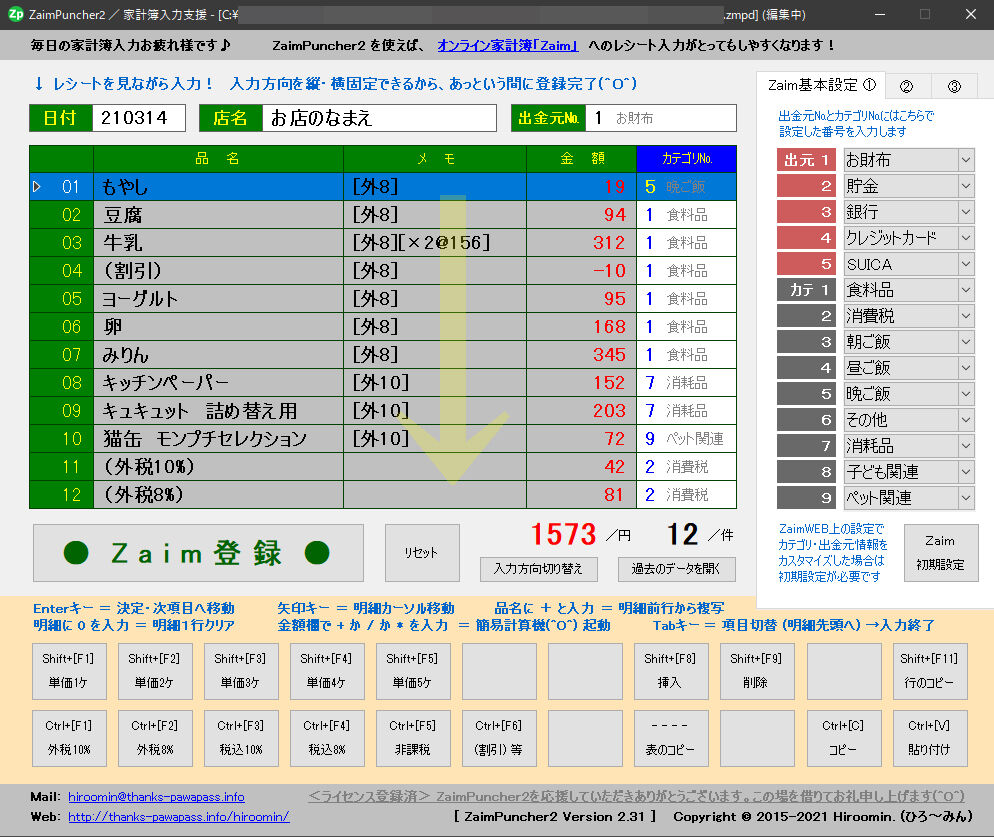Click memo cell [外8][×2@156]
The image size is (994, 837).
pyautogui.click(x=435, y=243)
